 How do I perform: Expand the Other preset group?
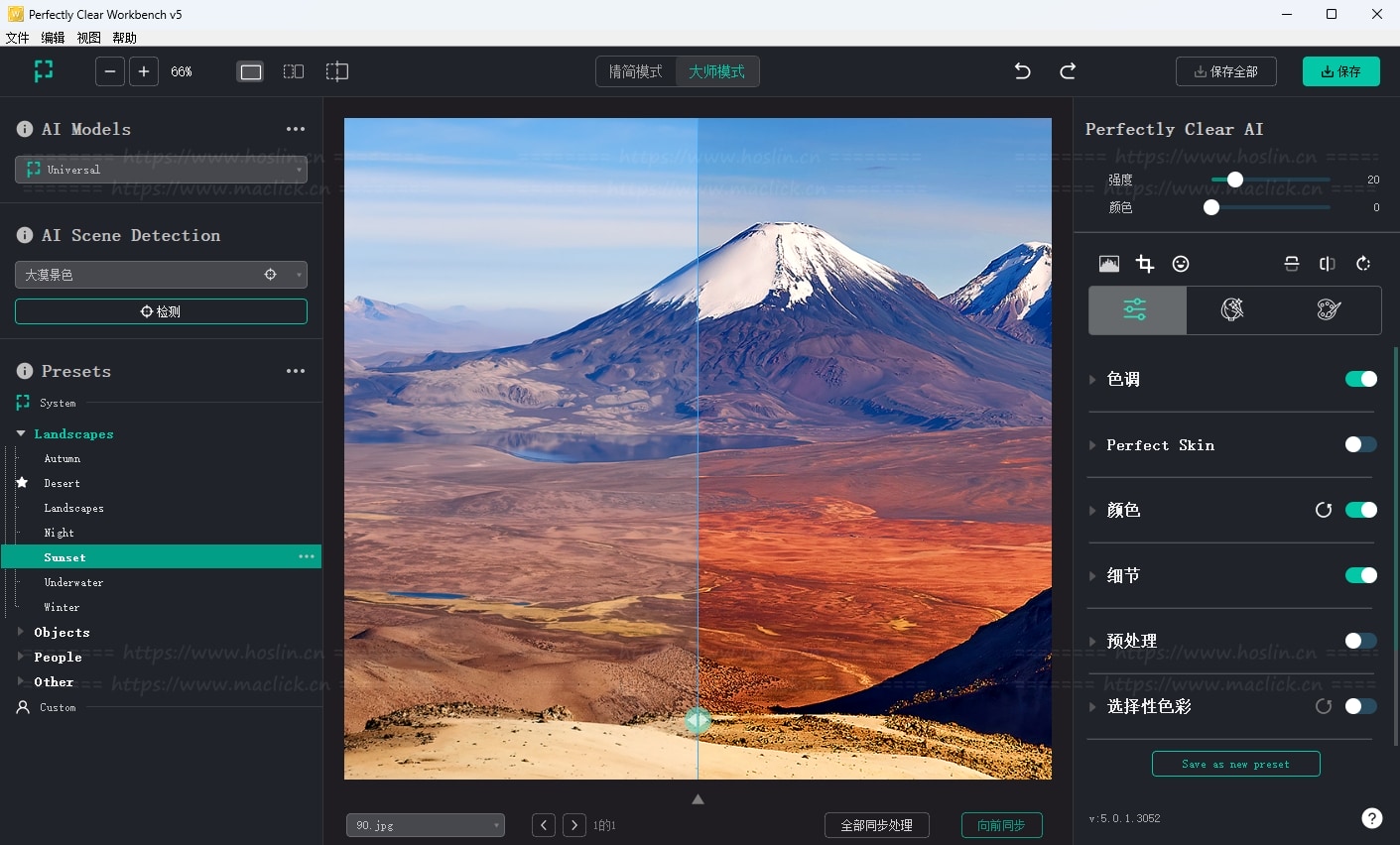tap(21, 681)
